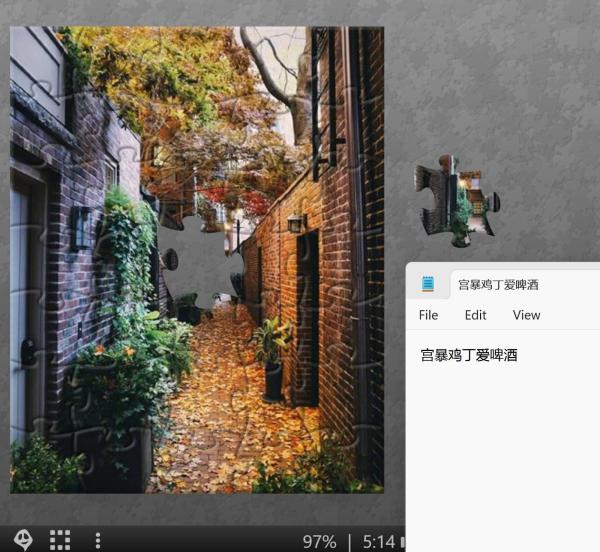Open the three-dot more options menu
Screen dimensions: 600x552
tap(97, 540)
